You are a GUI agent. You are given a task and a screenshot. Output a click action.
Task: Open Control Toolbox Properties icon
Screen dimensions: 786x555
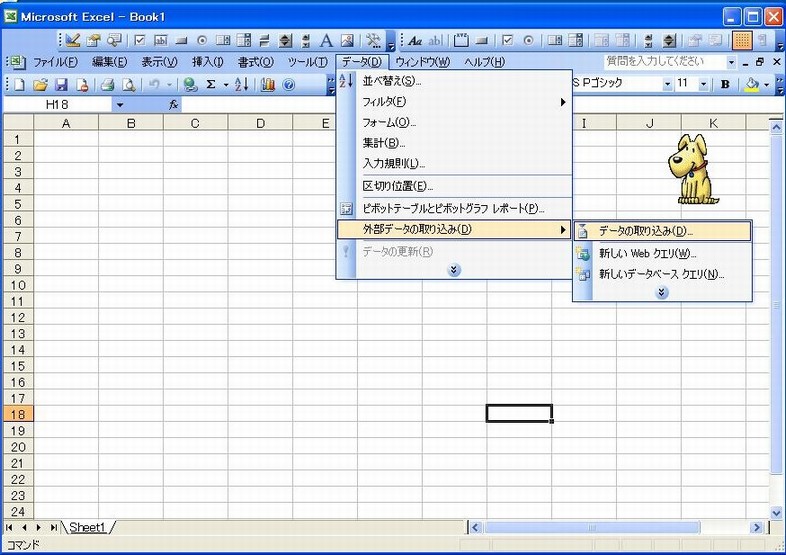click(93, 40)
